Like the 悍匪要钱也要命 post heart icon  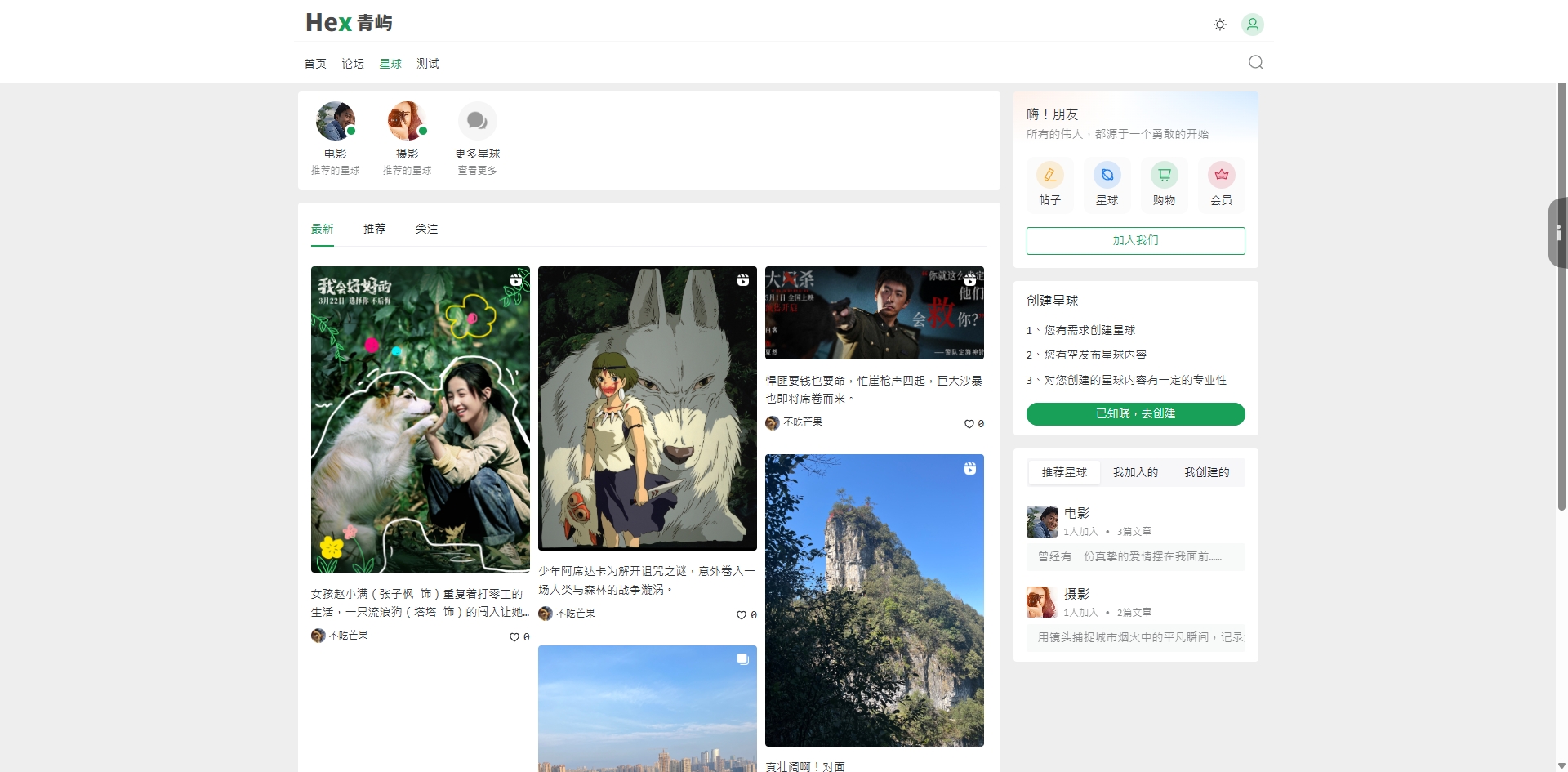click(x=969, y=424)
